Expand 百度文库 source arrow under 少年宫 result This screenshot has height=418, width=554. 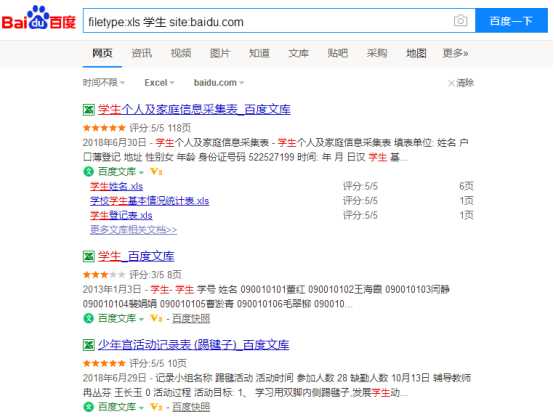(141, 407)
